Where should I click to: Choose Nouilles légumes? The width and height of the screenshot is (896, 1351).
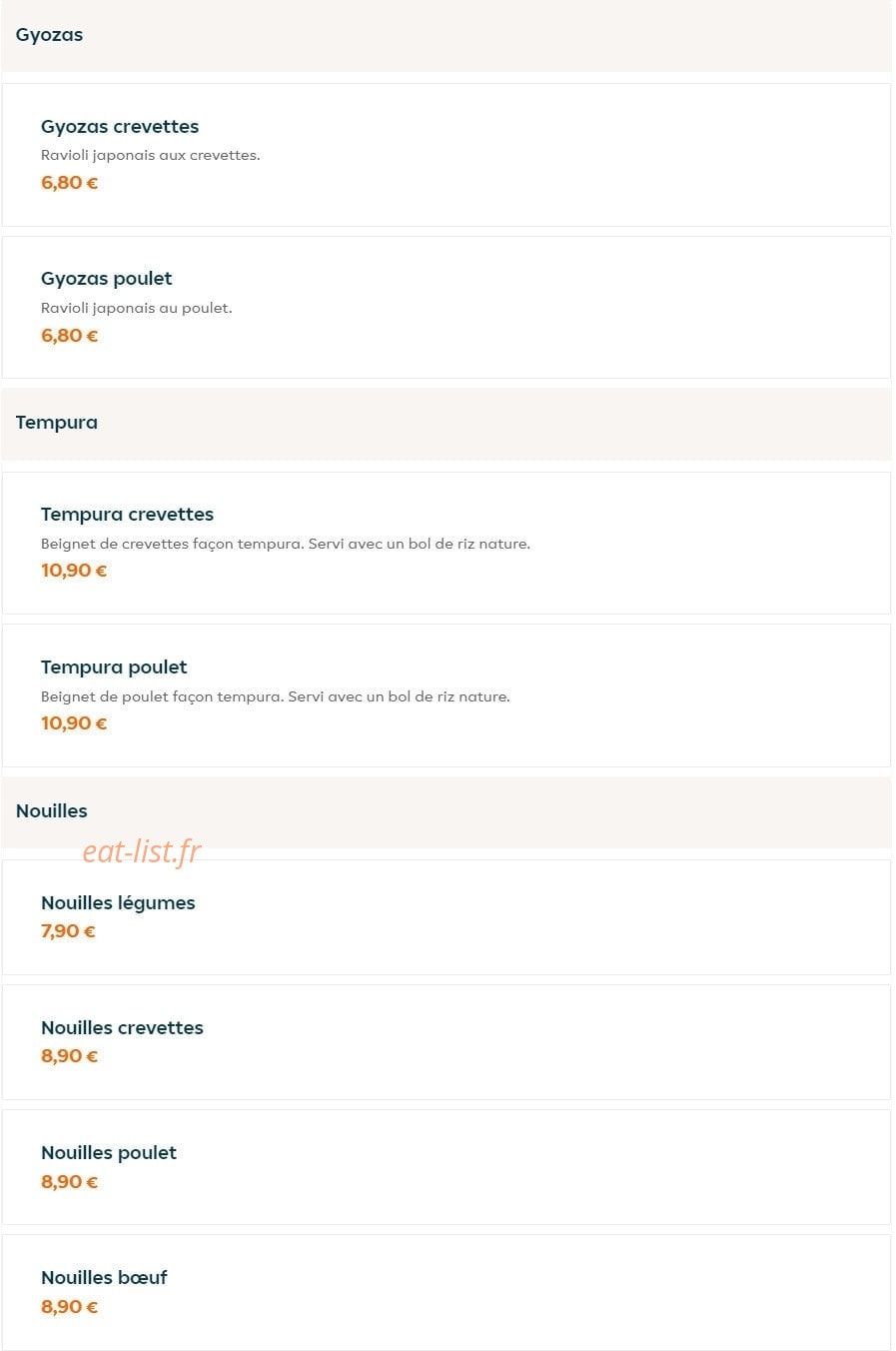pyautogui.click(x=446, y=917)
